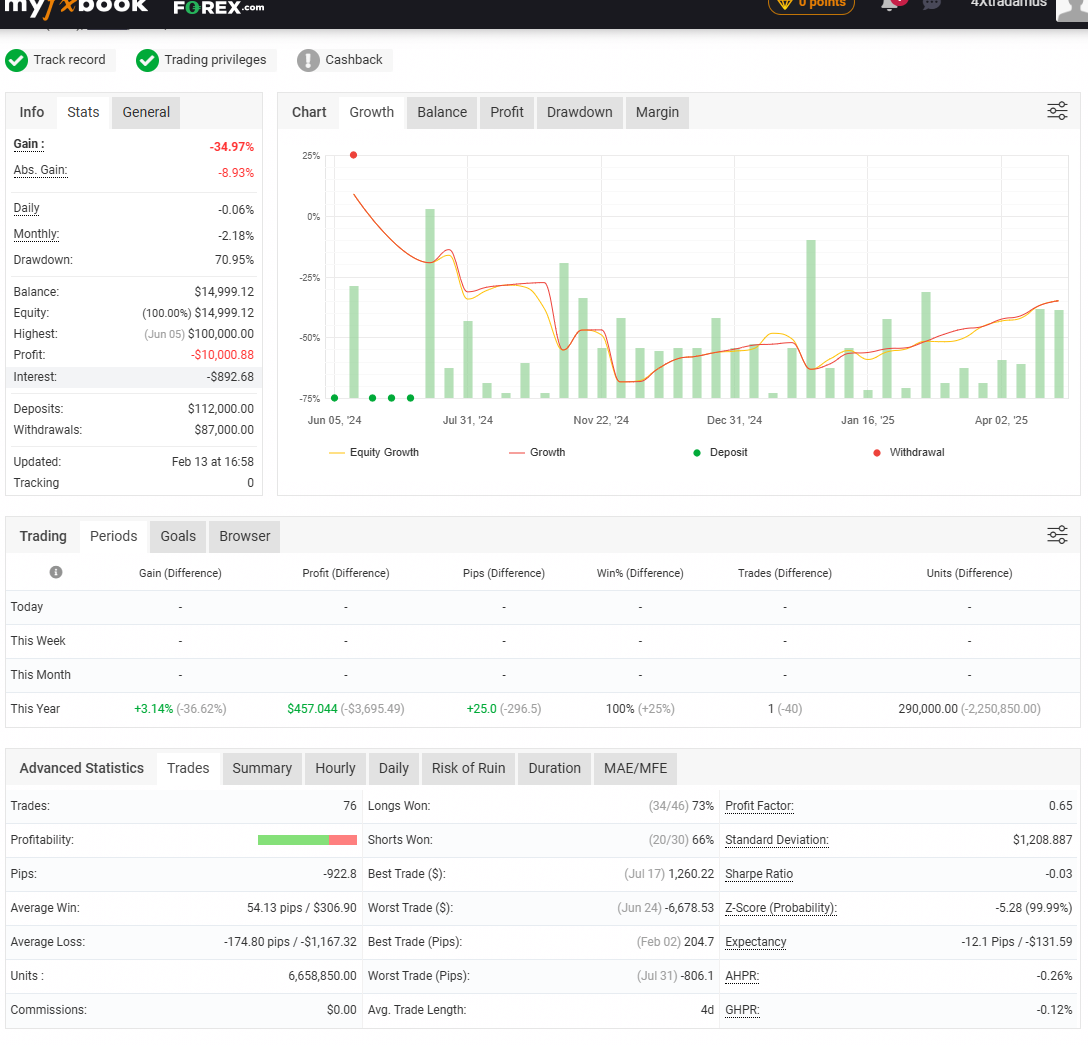The width and height of the screenshot is (1088, 1045).
Task: Open the Risk of Ruin tab
Action: [468, 768]
